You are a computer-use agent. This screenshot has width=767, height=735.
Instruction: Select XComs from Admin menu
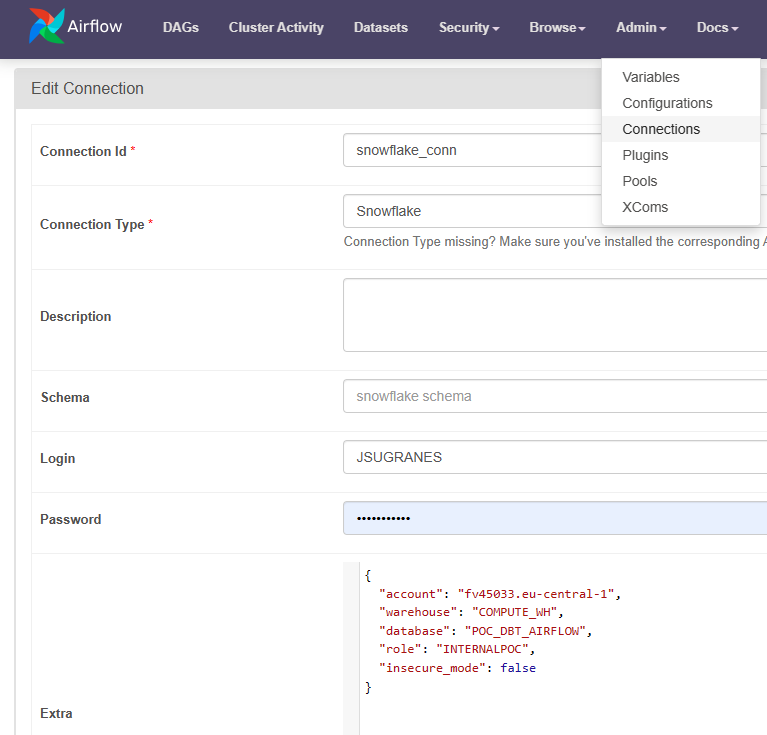(680, 207)
